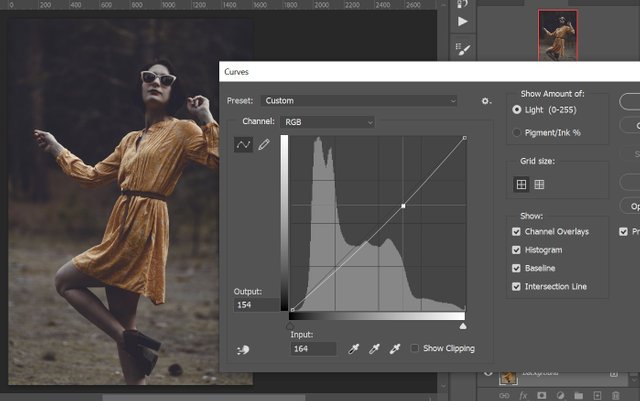This screenshot has width=640, height=401.
Task: Open the Curves preset options gear
Action: 486,101
